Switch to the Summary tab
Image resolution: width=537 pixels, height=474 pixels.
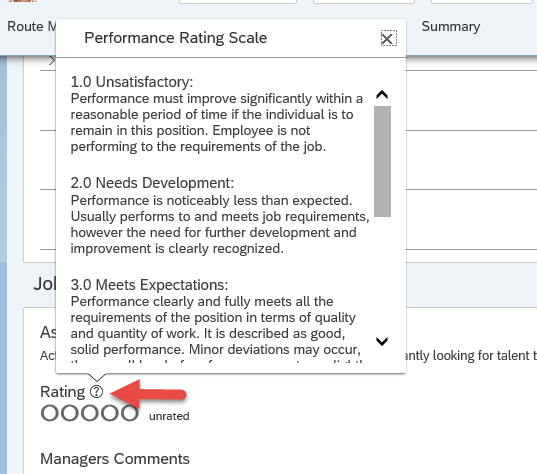coord(451,27)
